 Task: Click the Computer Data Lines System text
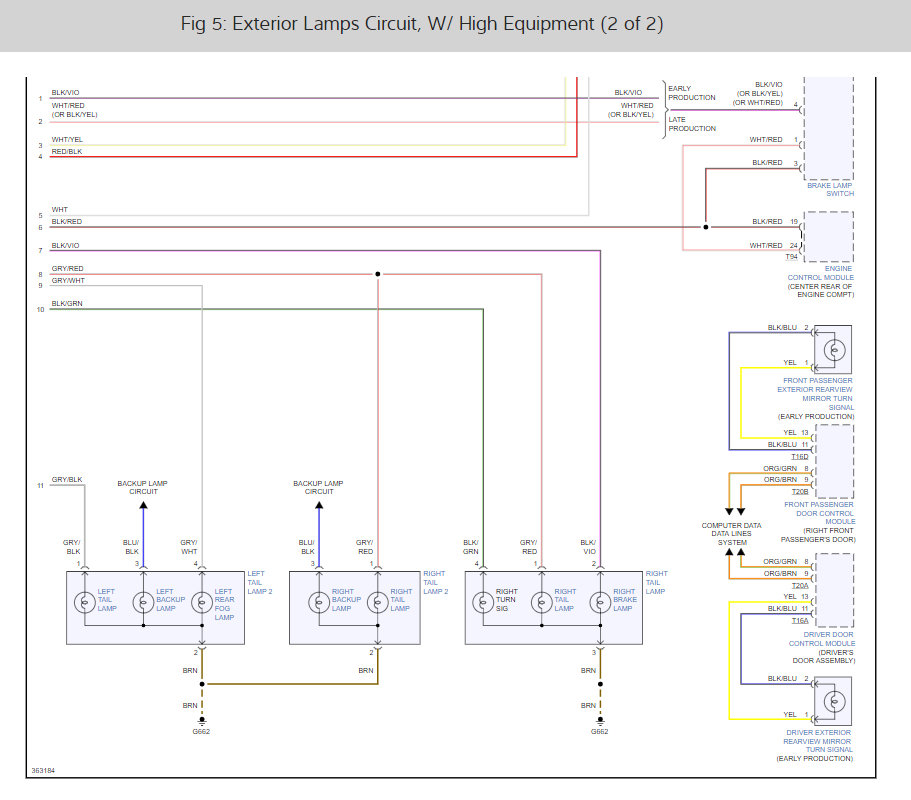[731, 534]
